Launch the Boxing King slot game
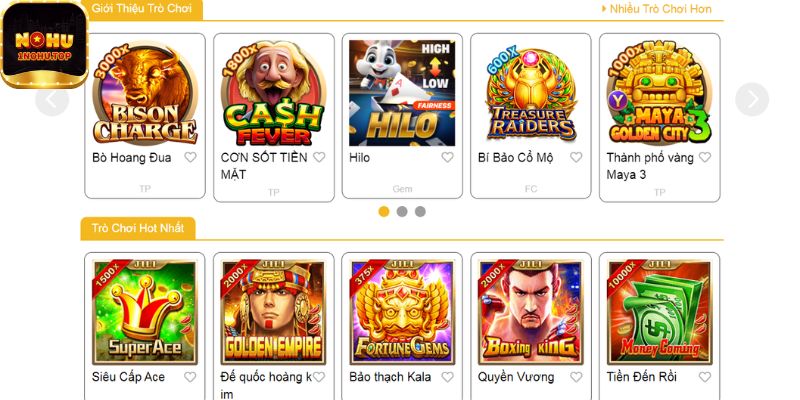Viewport: 800px width, 400px height. point(531,312)
